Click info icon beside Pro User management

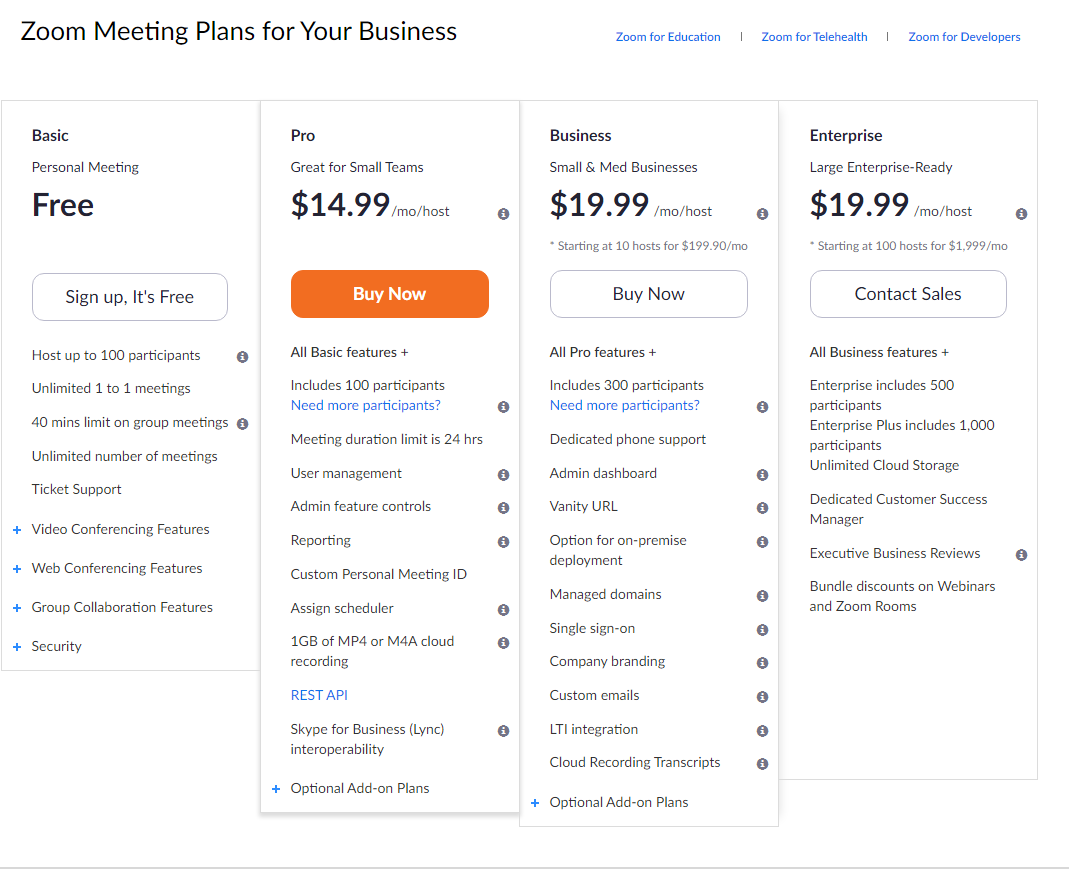pyautogui.click(x=503, y=475)
